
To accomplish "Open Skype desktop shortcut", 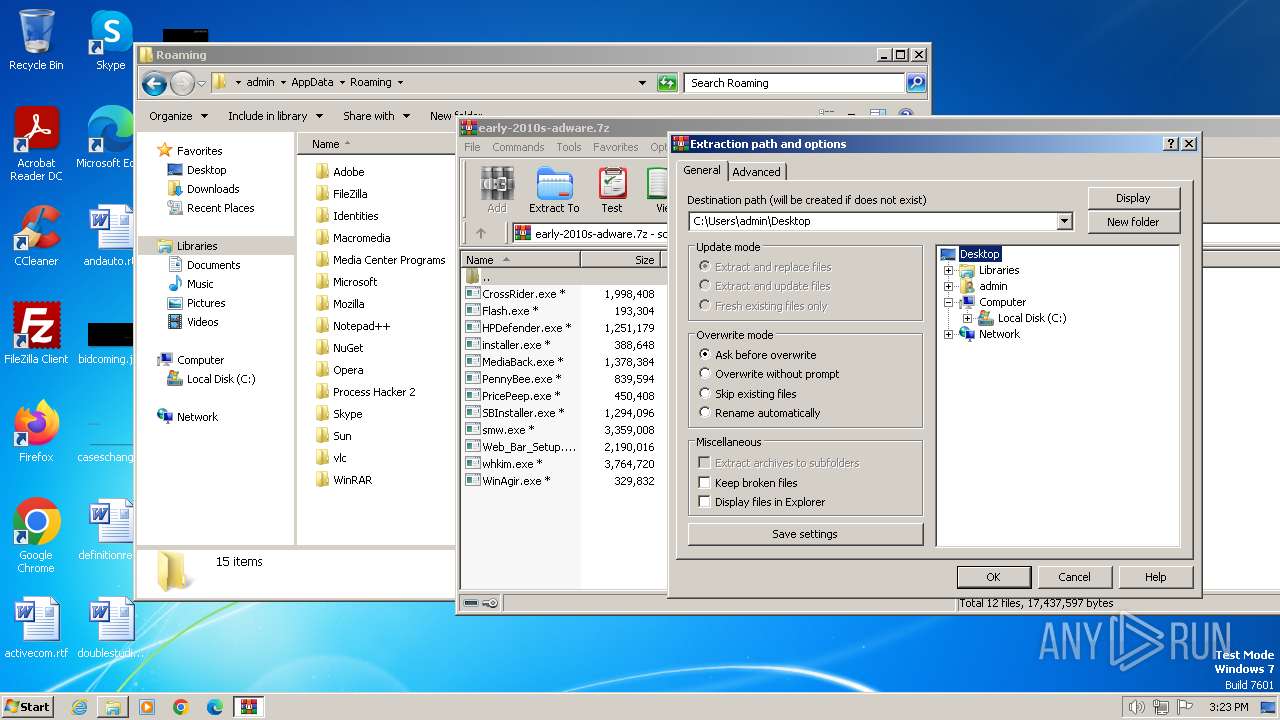I will 110,40.
